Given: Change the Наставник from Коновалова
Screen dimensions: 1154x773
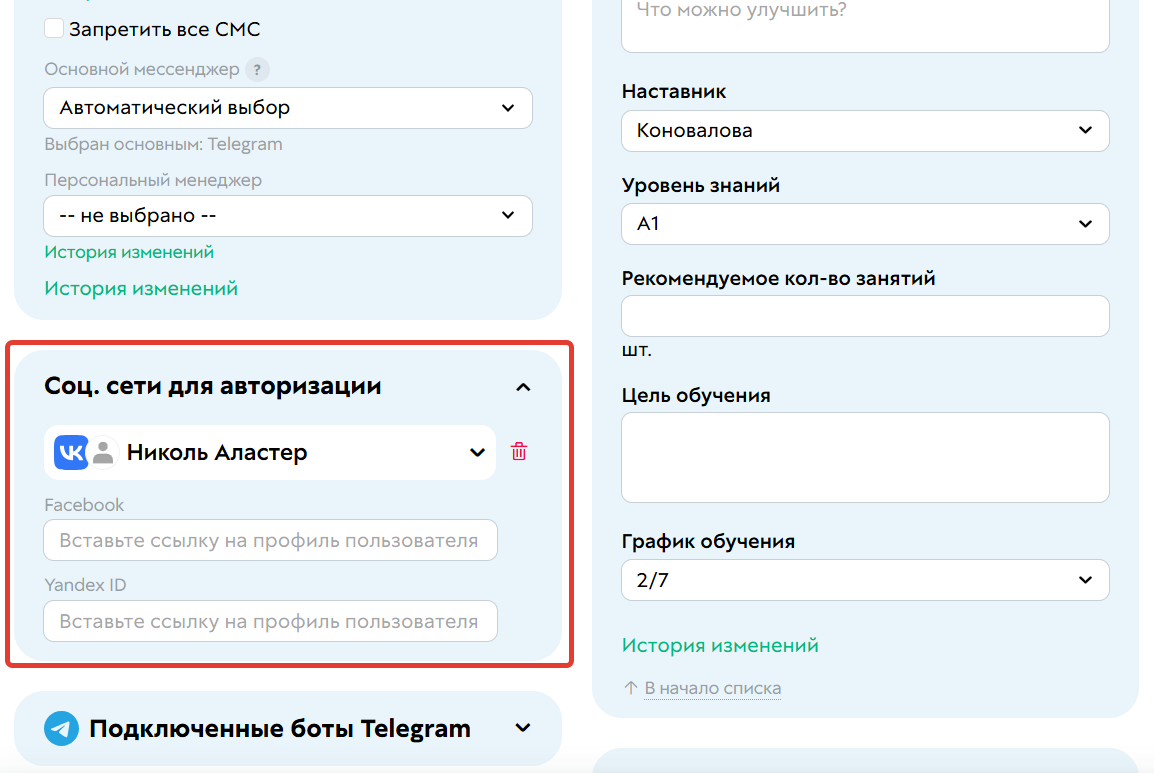Looking at the screenshot, I should pos(864,130).
